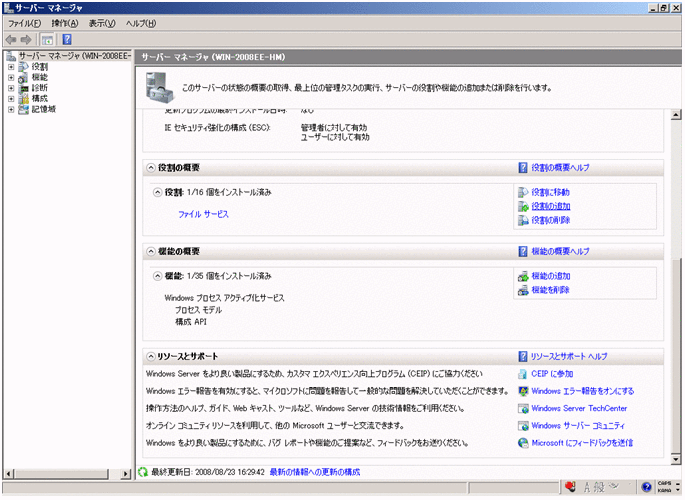Click the 構成 icon in the tree
685x500 pixels.
[x=24, y=99]
